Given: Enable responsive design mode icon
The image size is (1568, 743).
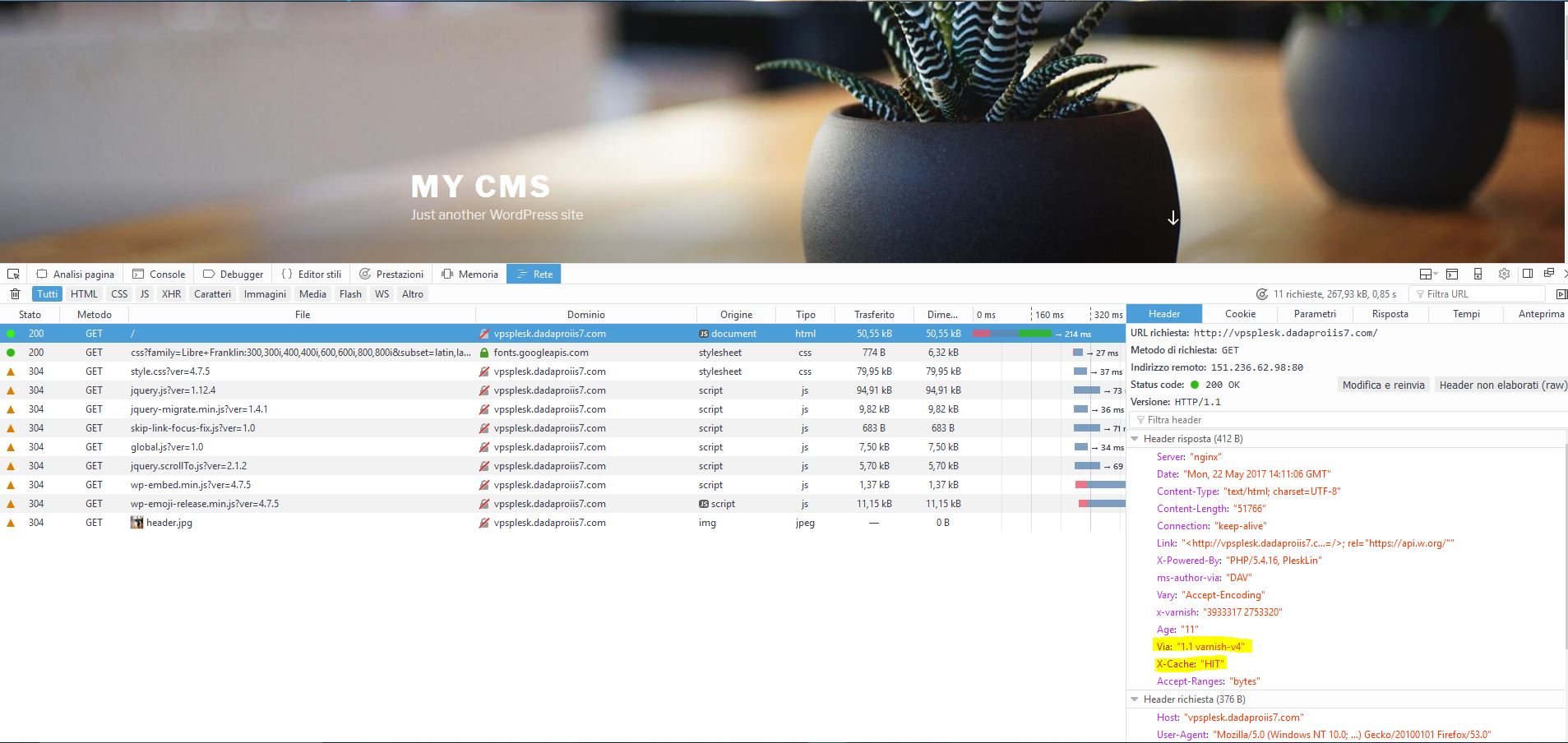Looking at the screenshot, I should tap(1478, 274).
